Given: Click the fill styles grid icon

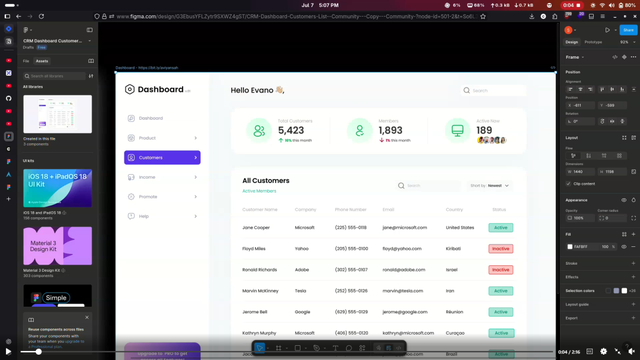Looking at the screenshot, I should (x=624, y=234).
